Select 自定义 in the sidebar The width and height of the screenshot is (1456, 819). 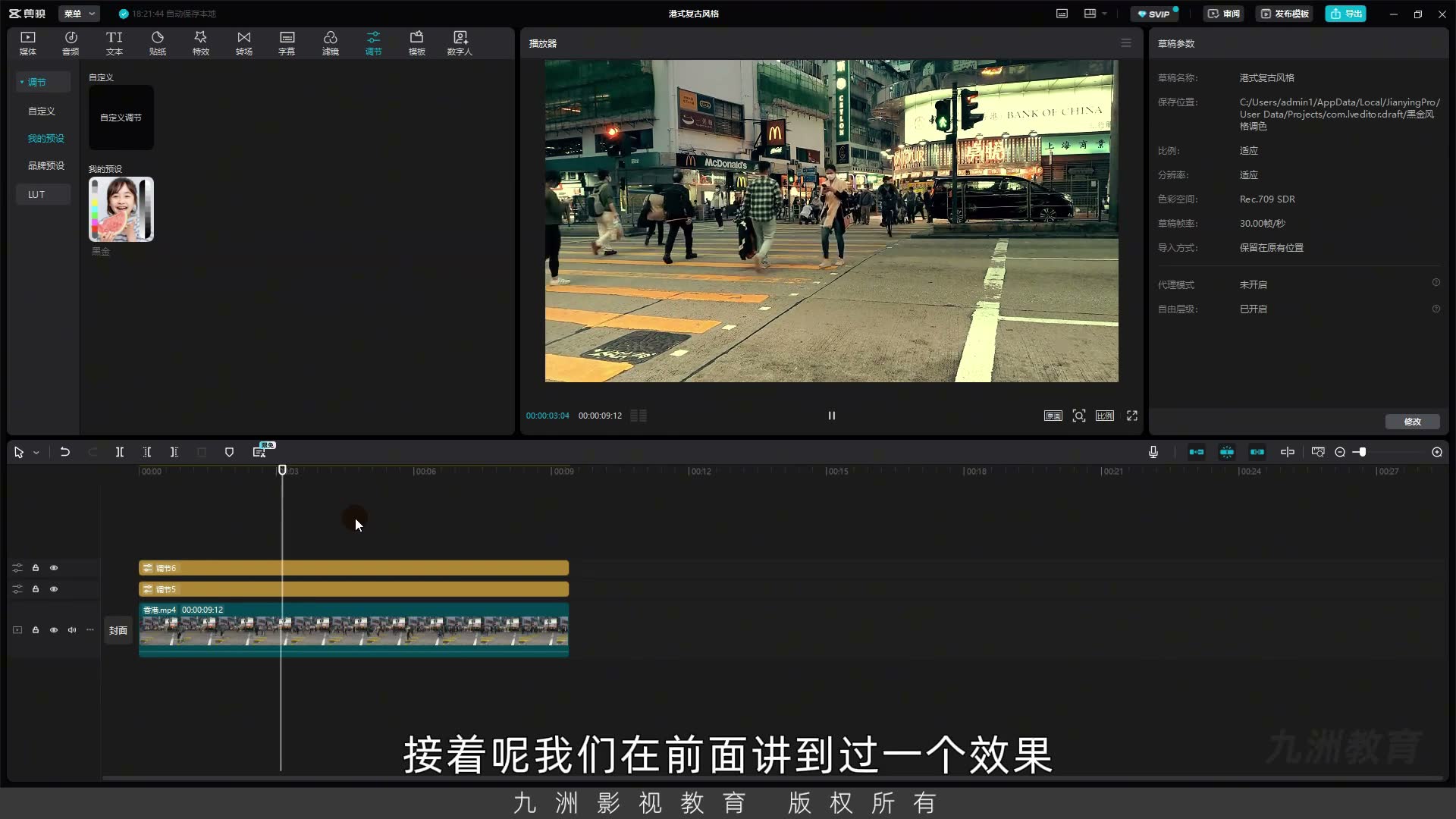pos(42,111)
